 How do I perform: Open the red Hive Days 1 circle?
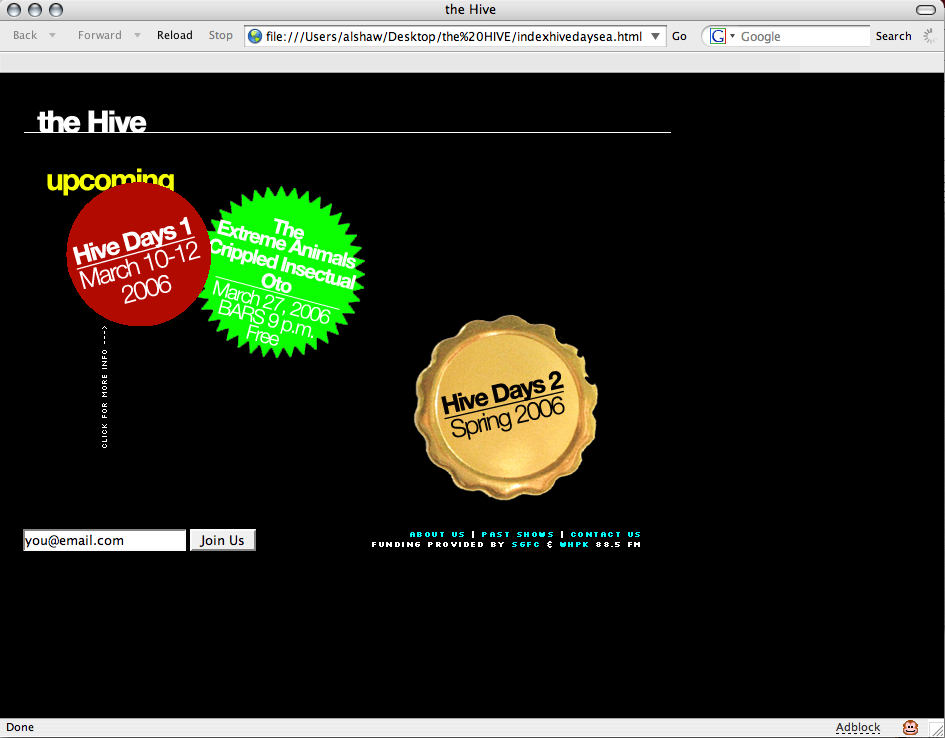pos(139,255)
